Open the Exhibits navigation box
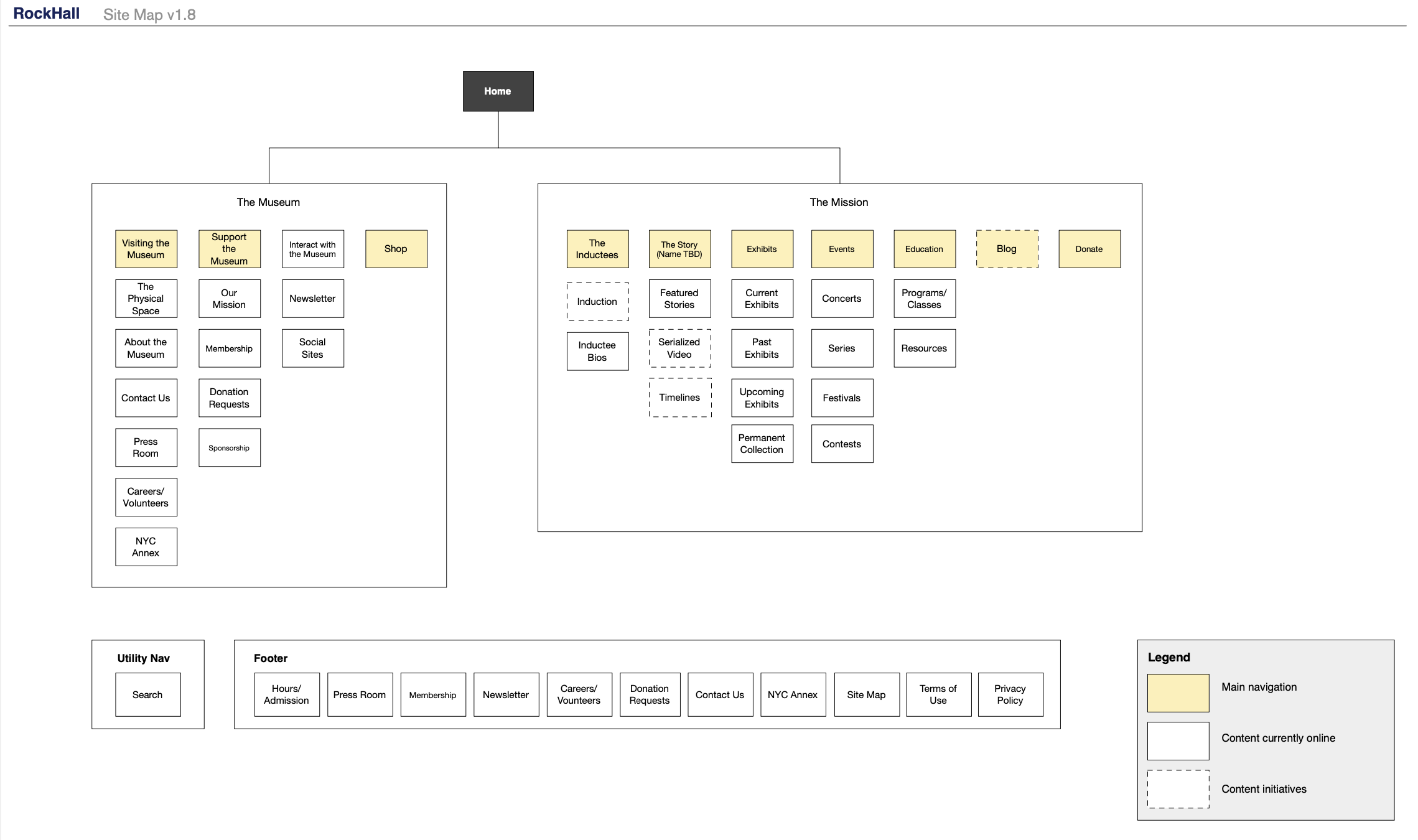Screen dimensions: 1418x840 coord(762,249)
